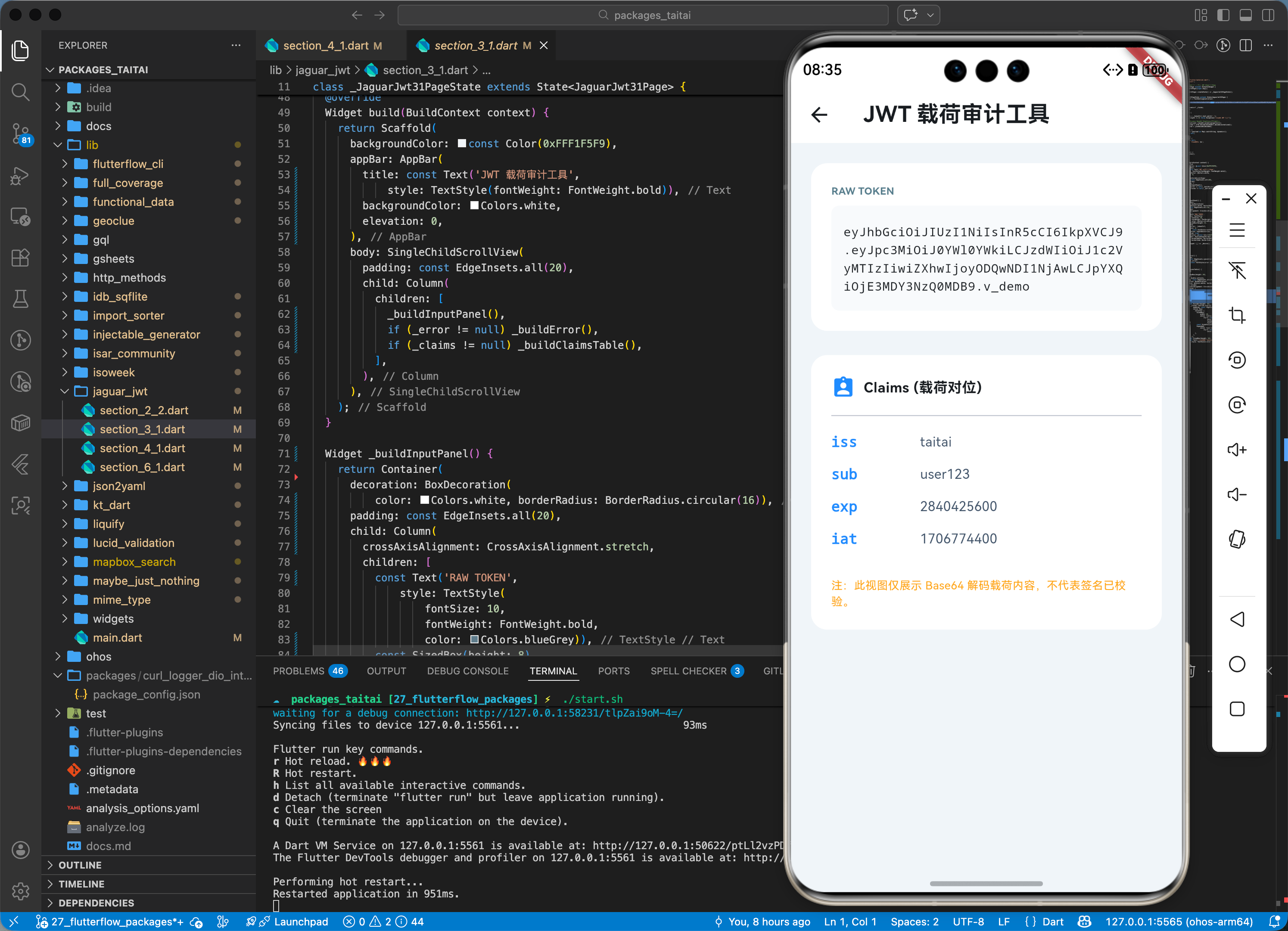Screen dimensions: 1288x931
Task: Open the Run and Debug view
Action: point(20,175)
